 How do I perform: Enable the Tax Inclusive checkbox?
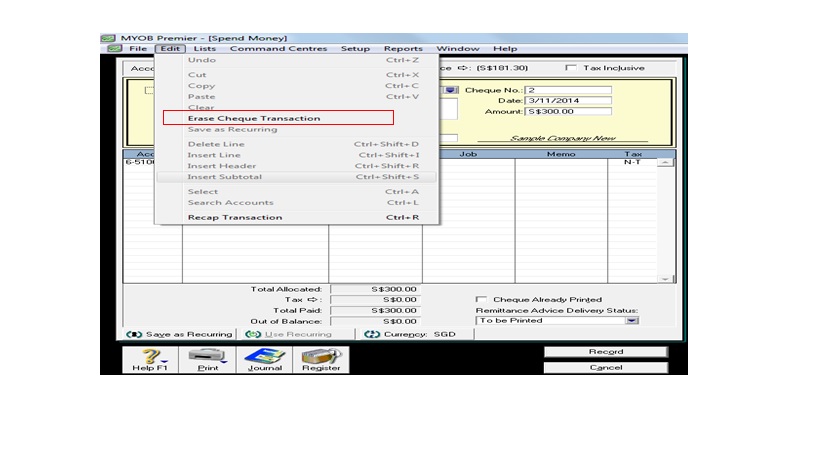[x=571, y=68]
